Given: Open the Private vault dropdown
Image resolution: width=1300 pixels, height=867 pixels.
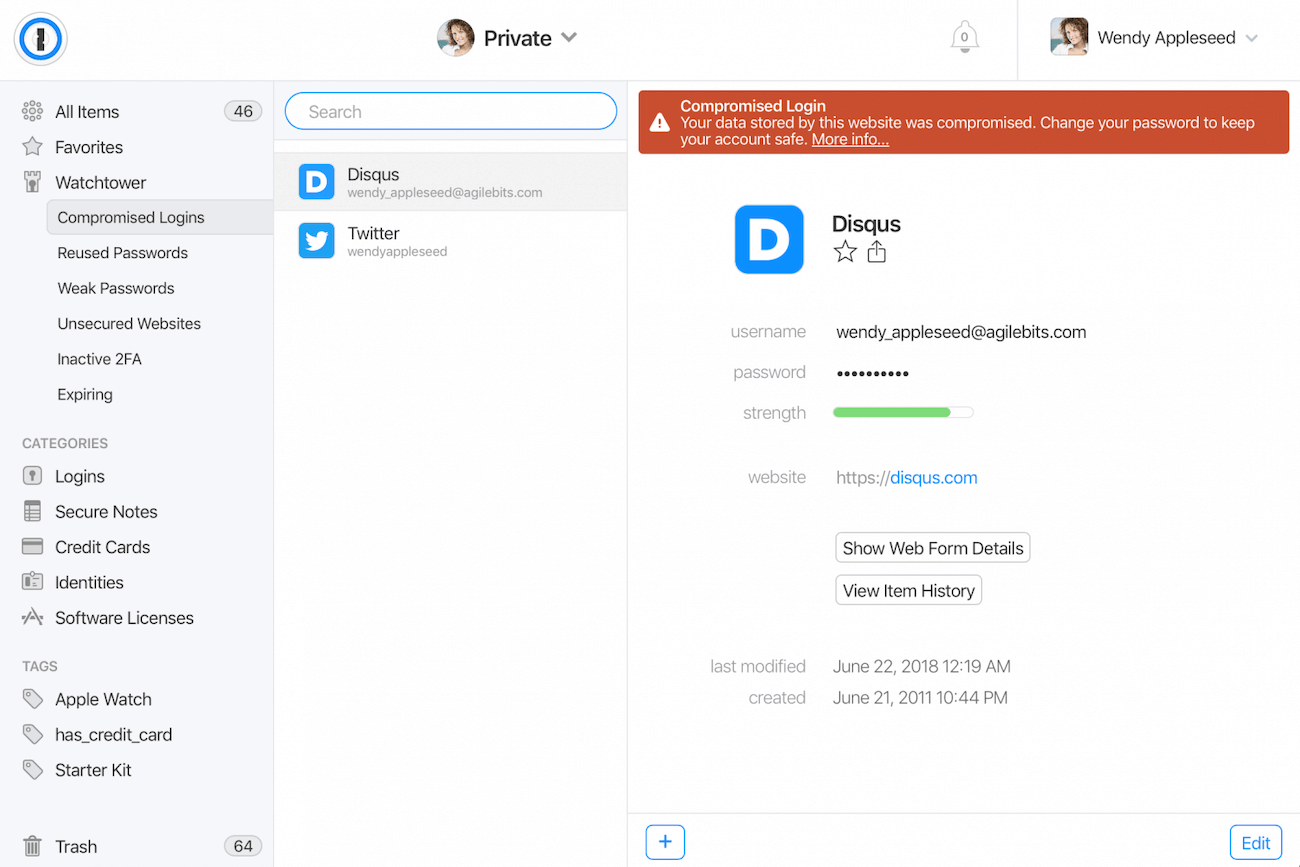Looking at the screenshot, I should point(508,38).
